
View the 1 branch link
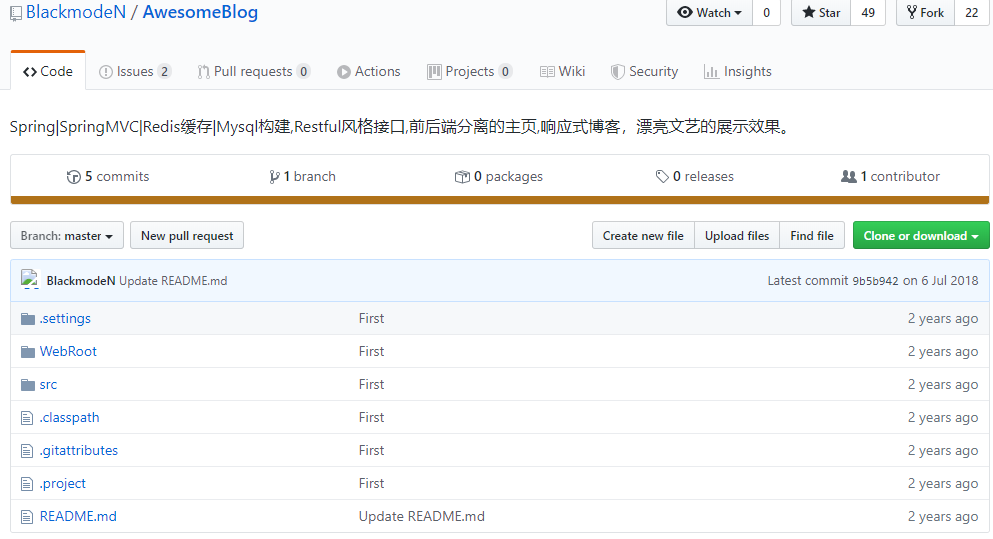pos(303,177)
